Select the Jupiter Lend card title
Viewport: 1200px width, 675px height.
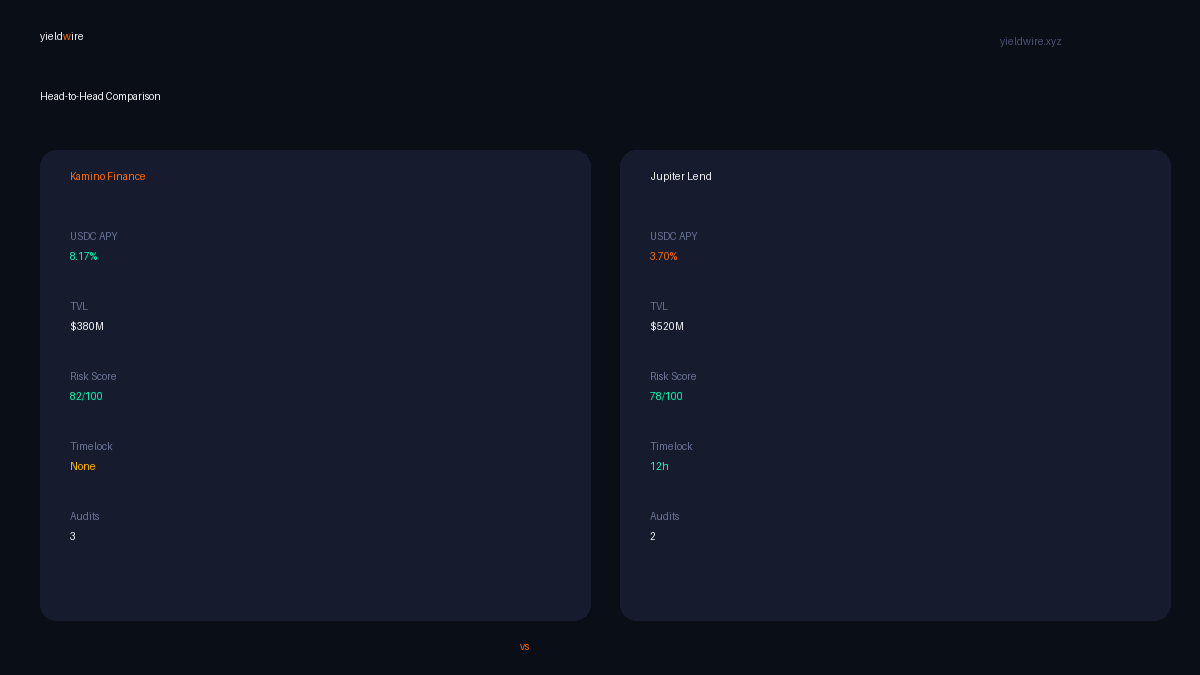[x=681, y=176]
